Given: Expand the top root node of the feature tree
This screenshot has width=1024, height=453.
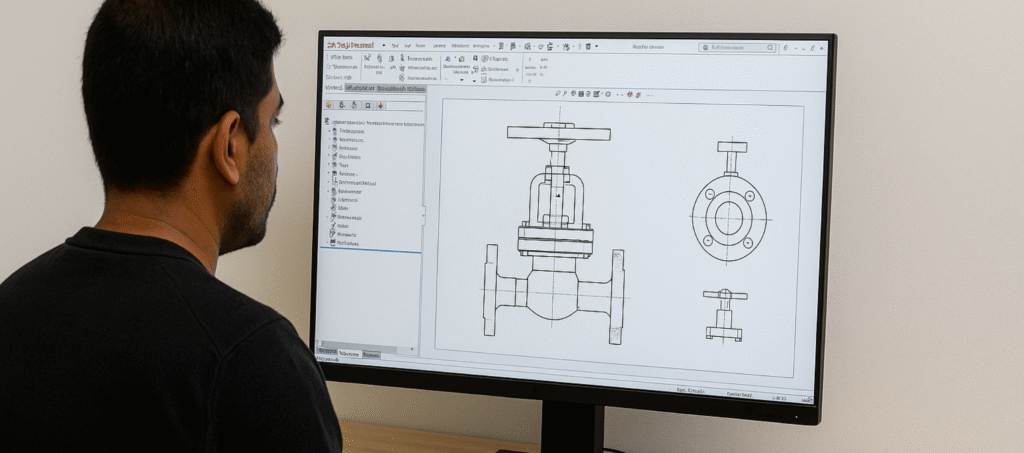Looking at the screenshot, I should pos(329,123).
